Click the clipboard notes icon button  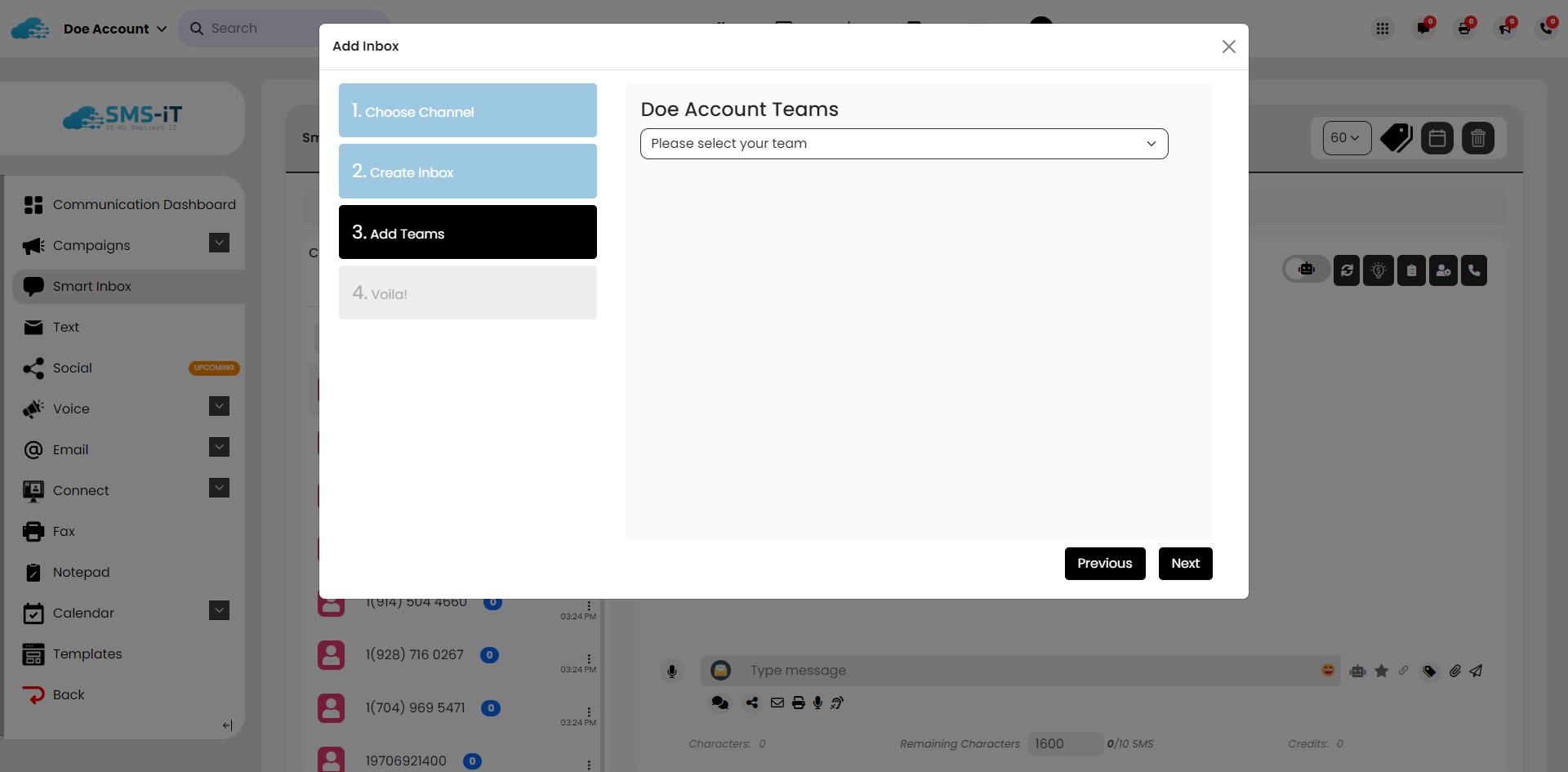tap(1411, 270)
